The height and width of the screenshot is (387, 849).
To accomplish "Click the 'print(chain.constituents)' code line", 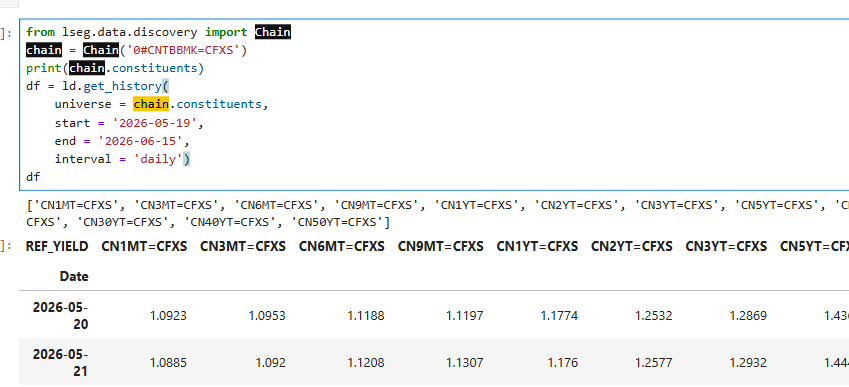I will tap(115, 68).
